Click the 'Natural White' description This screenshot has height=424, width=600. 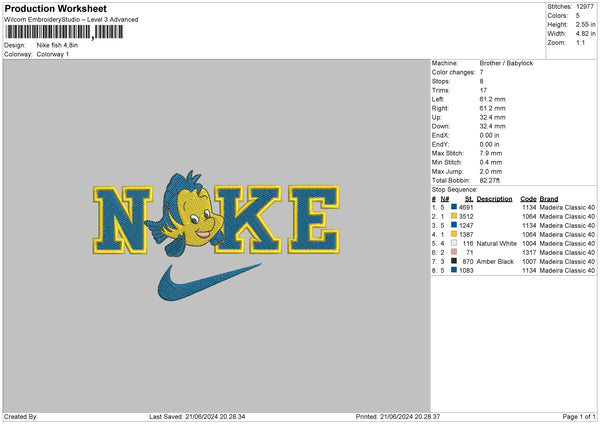point(497,243)
